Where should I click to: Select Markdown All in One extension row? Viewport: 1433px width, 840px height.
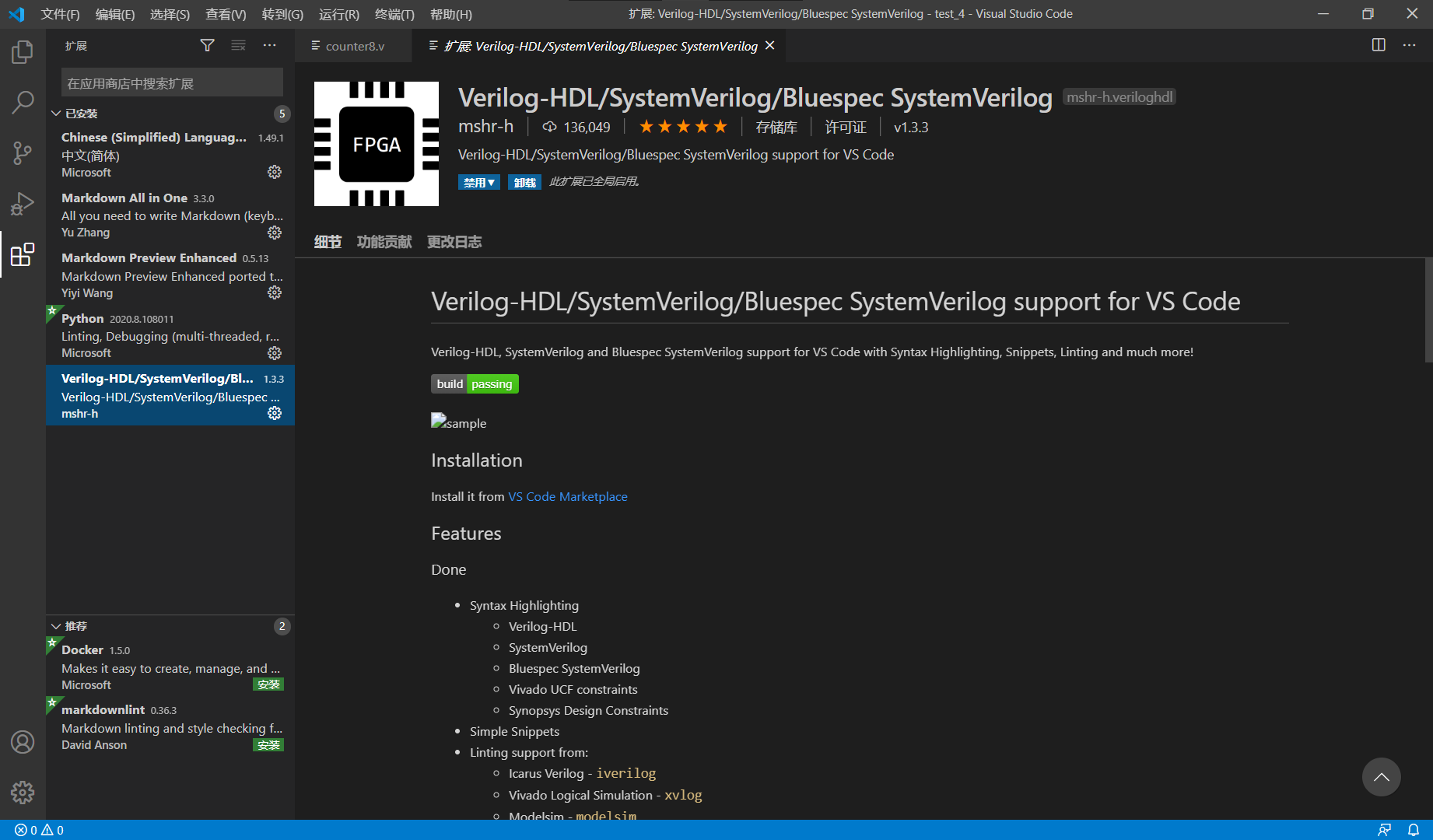[x=170, y=215]
